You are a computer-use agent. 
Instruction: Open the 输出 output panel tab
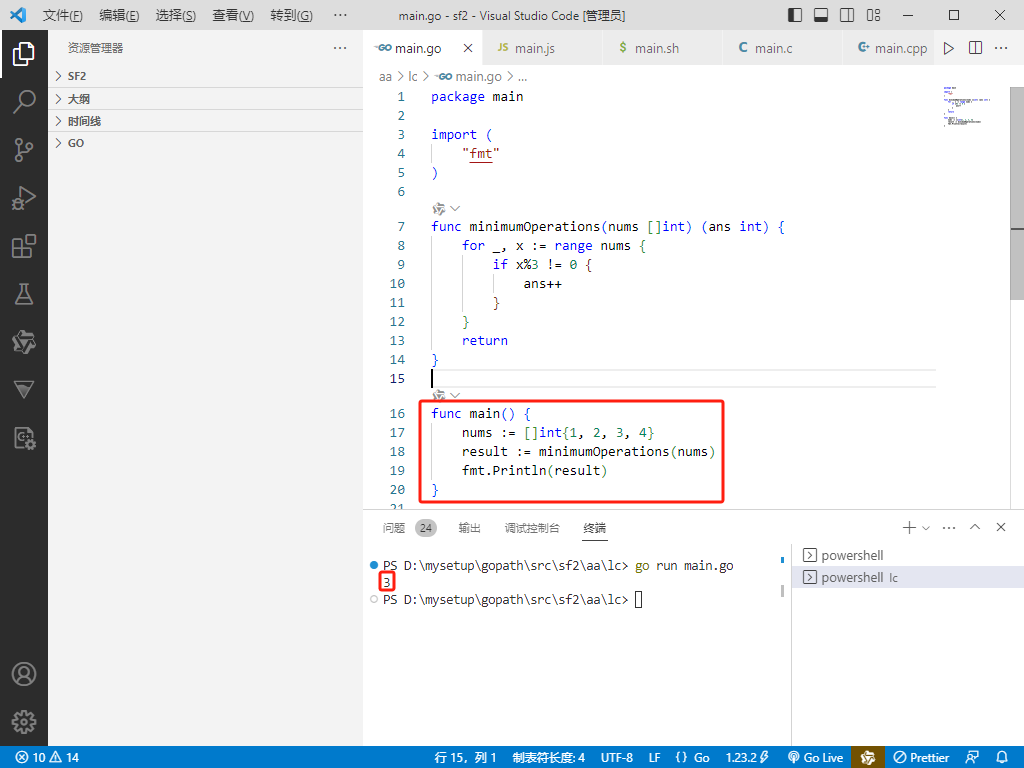[470, 528]
